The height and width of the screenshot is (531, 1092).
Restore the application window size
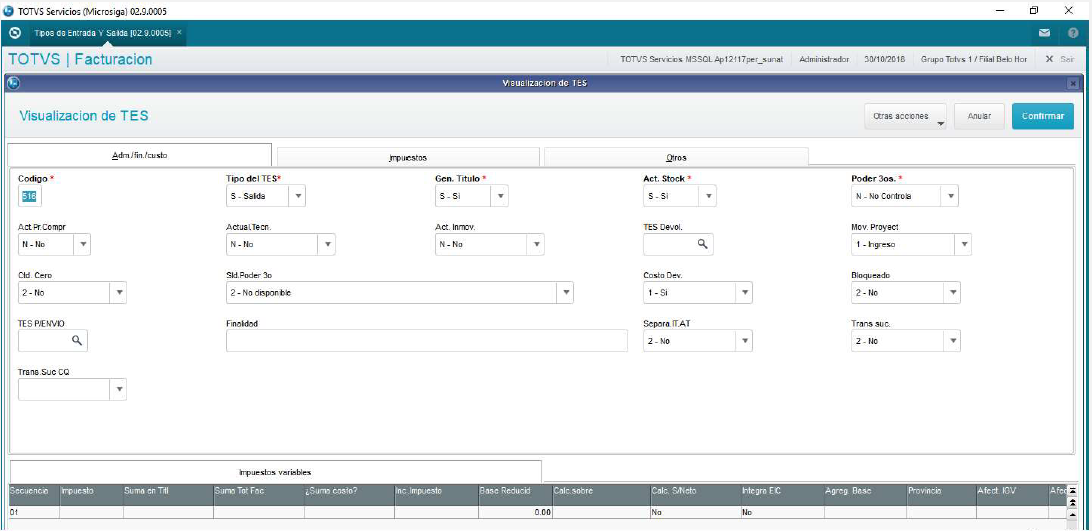tap(1034, 10)
